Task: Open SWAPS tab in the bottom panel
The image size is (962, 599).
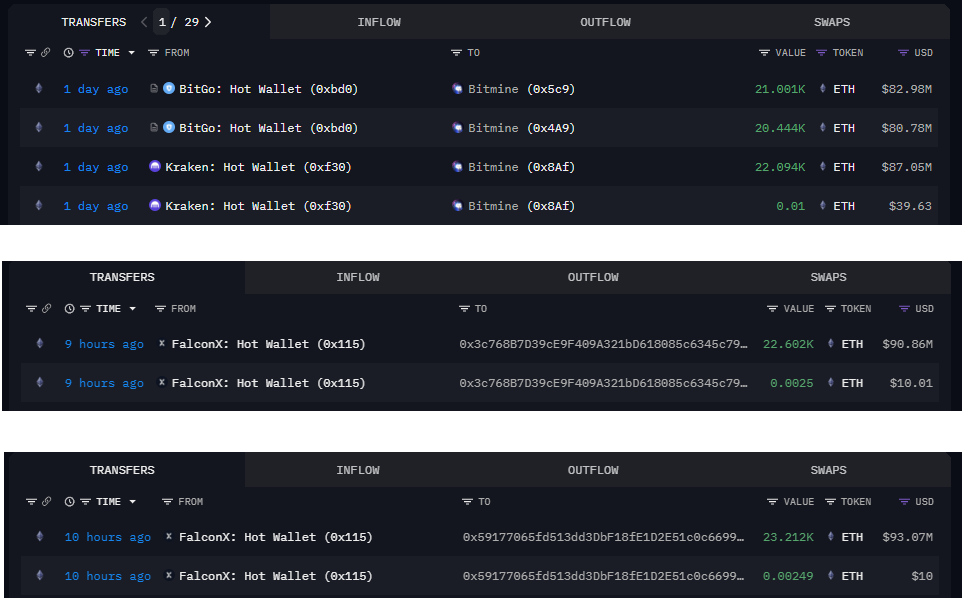Action: [x=828, y=470]
